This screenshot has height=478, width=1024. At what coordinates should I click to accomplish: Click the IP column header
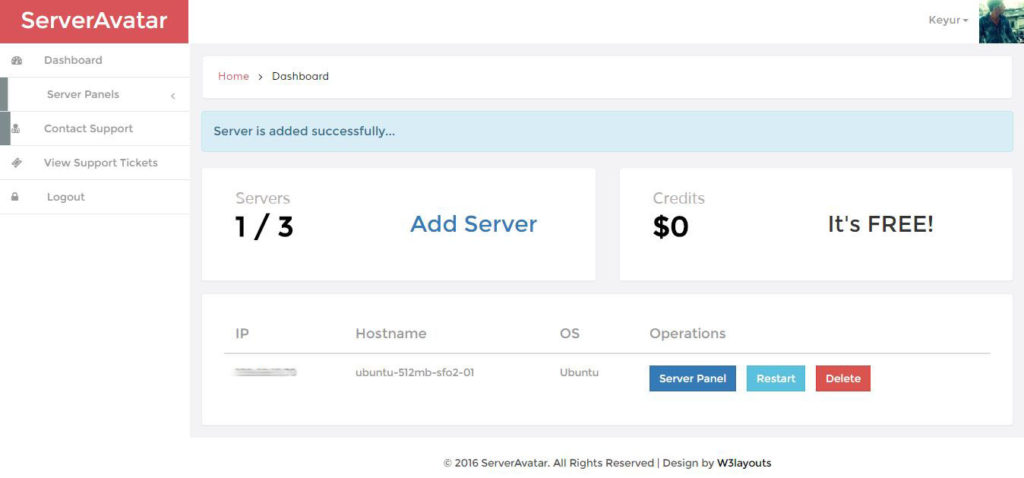242,334
